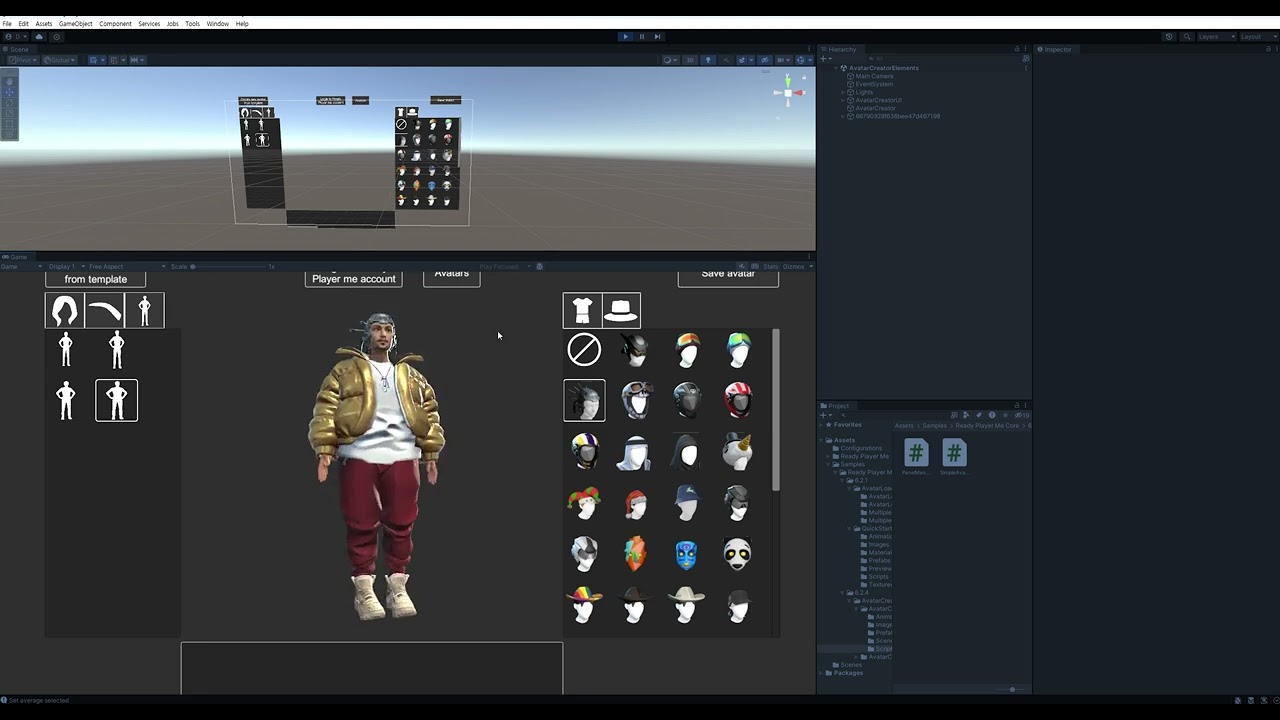Switch to the Hierarchy tab
The image size is (1280, 720).
point(839,49)
